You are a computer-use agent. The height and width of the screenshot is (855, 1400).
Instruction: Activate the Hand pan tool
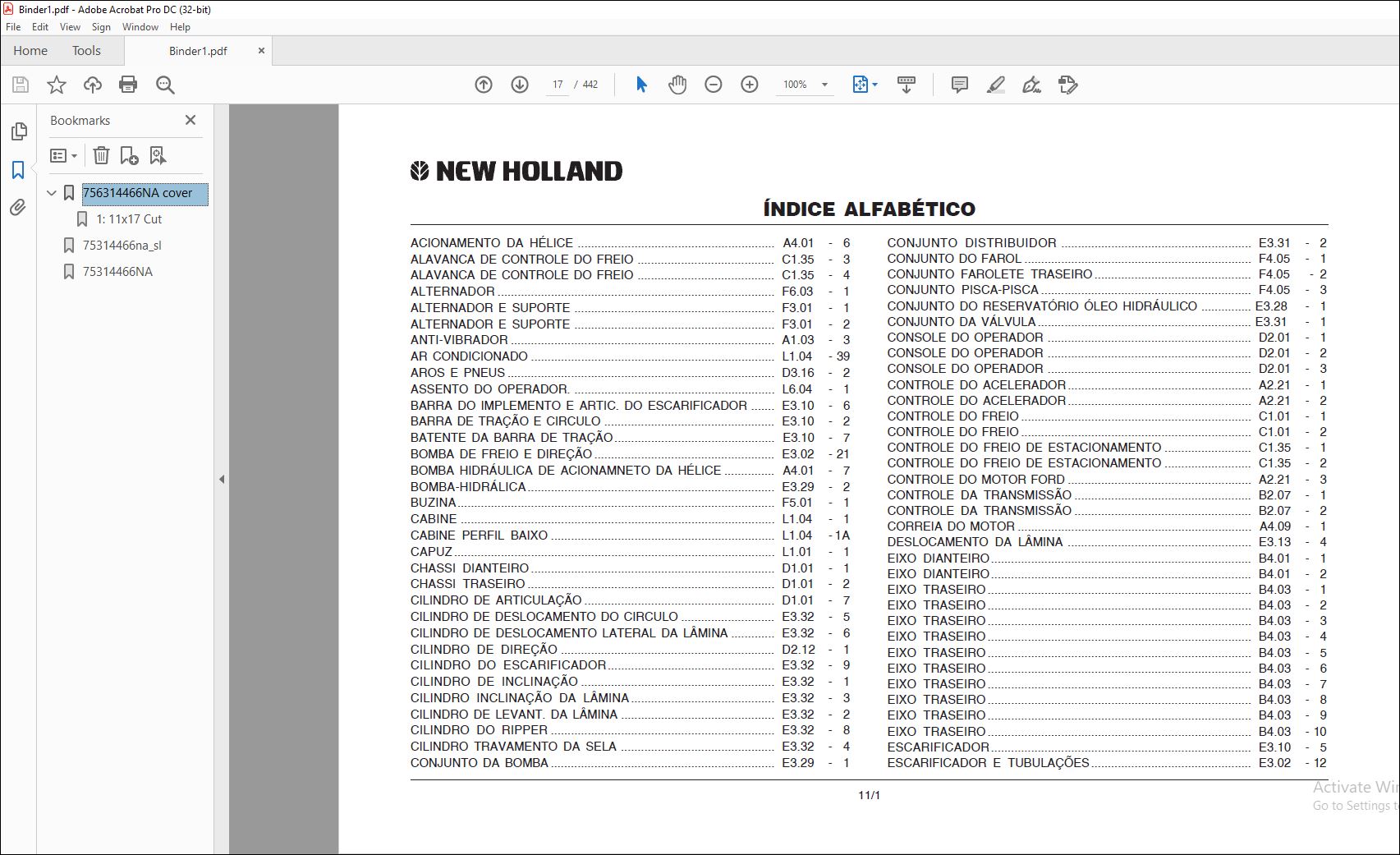(x=677, y=85)
